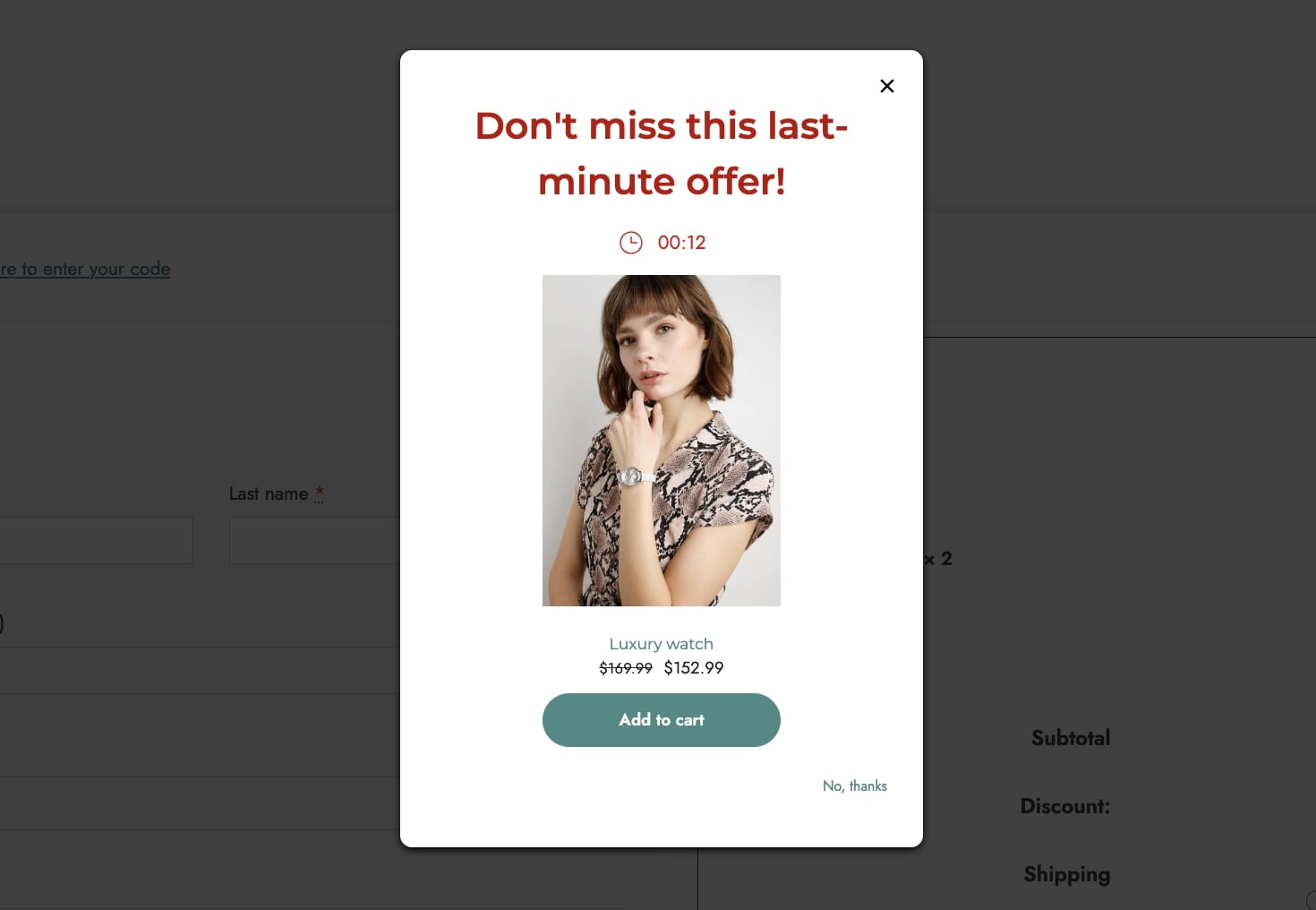Close the last-minute offer popup
This screenshot has width=1316, height=910.
tap(887, 86)
